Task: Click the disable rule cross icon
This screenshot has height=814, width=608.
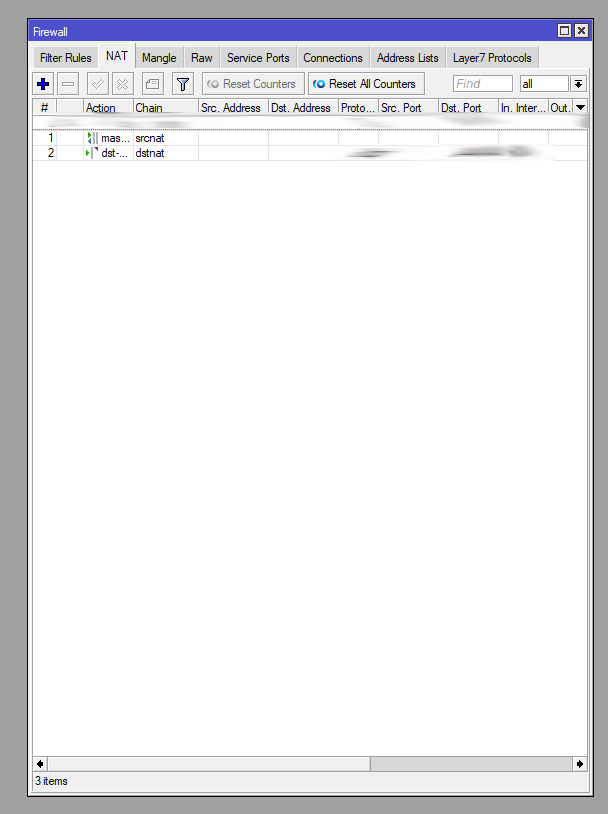Action: pos(123,84)
